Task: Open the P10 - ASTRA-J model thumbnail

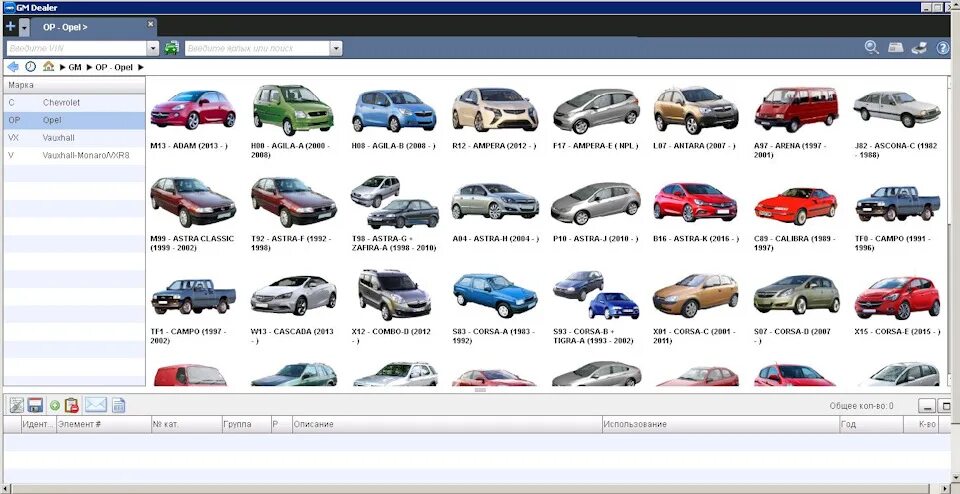Action: tap(596, 203)
